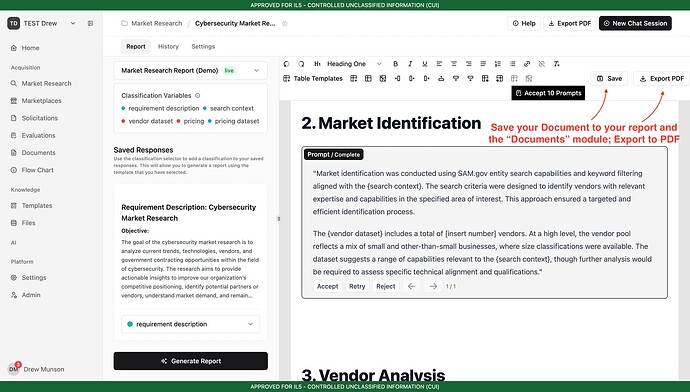Screen dimensions: 690x392
Task: Add a table column before
Action: click(x=397, y=78)
